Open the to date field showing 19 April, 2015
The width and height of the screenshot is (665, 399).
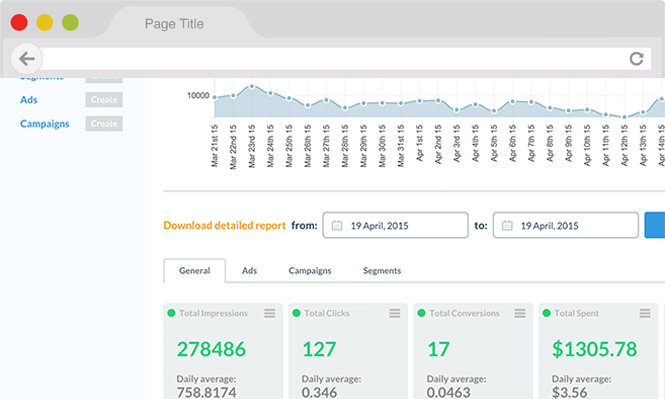click(566, 225)
